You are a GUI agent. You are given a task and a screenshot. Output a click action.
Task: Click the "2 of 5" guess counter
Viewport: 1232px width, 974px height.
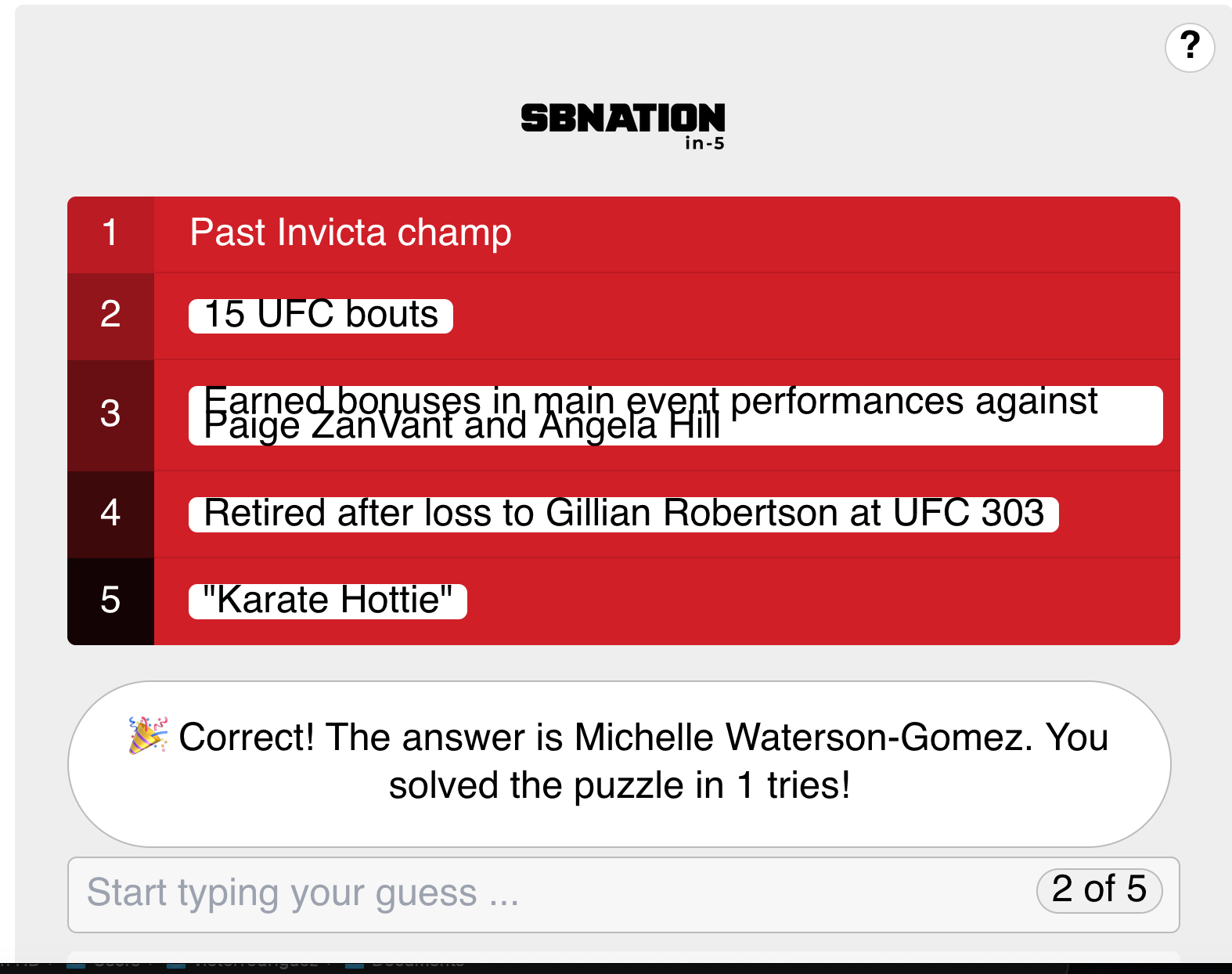[1099, 890]
